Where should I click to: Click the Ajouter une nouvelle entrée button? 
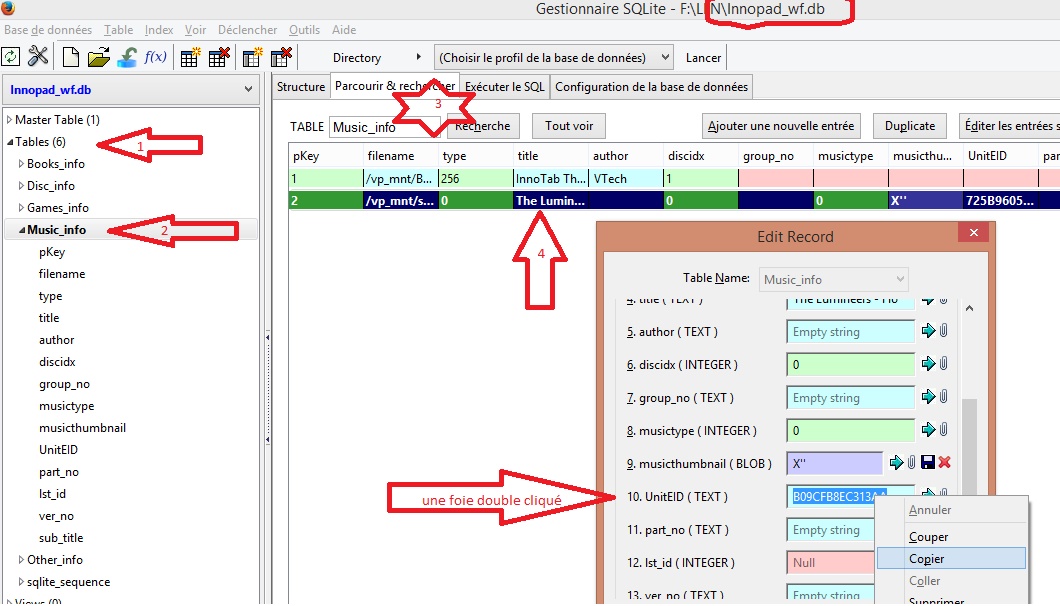click(x=781, y=126)
